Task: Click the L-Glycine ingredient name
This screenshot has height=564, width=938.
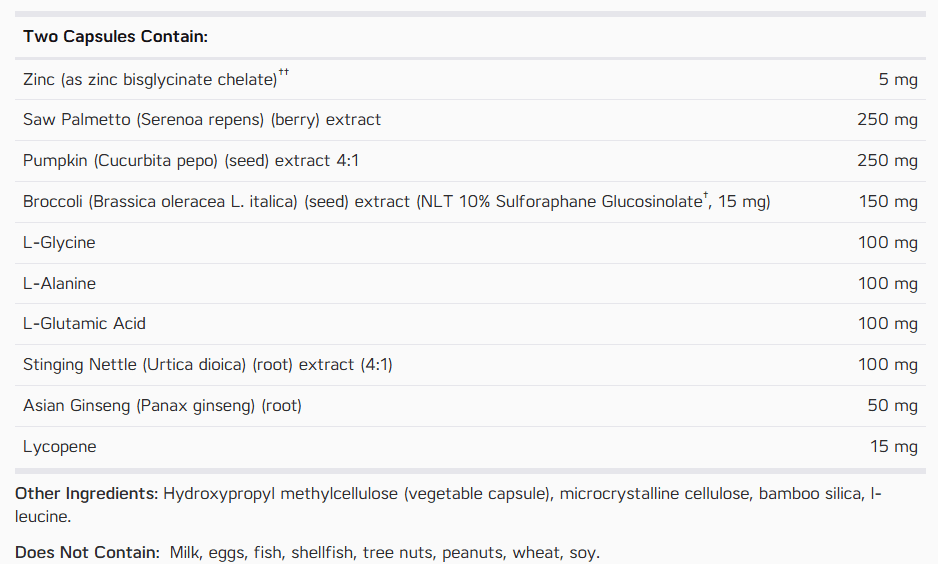Action: 59,243
